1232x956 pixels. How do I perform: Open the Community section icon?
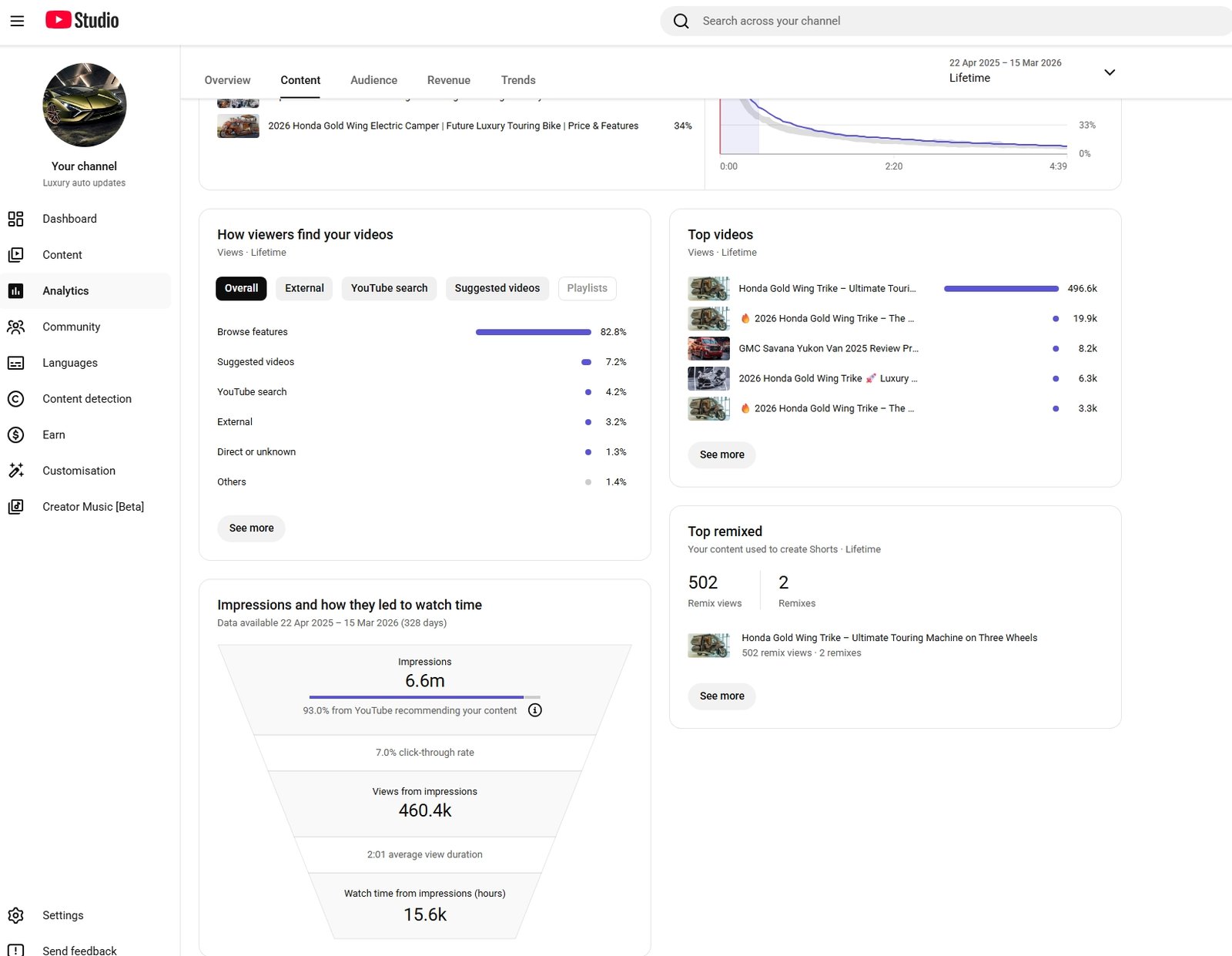15,327
